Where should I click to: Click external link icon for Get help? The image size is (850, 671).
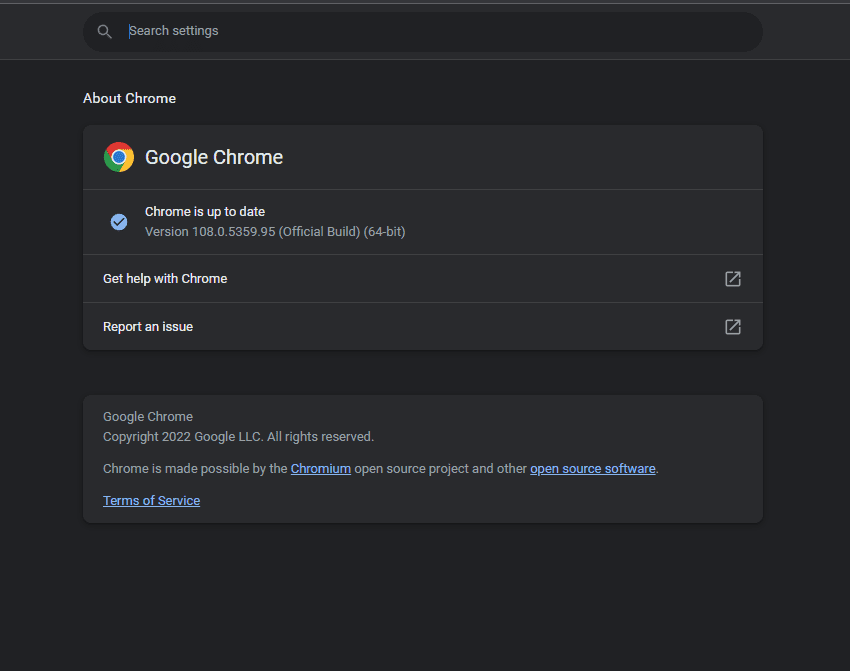click(733, 279)
